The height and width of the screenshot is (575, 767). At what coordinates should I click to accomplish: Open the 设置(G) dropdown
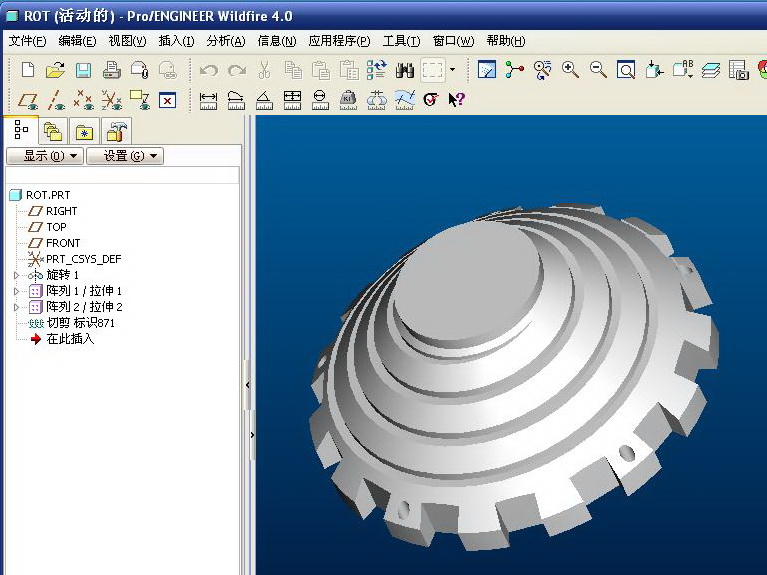tap(125, 156)
